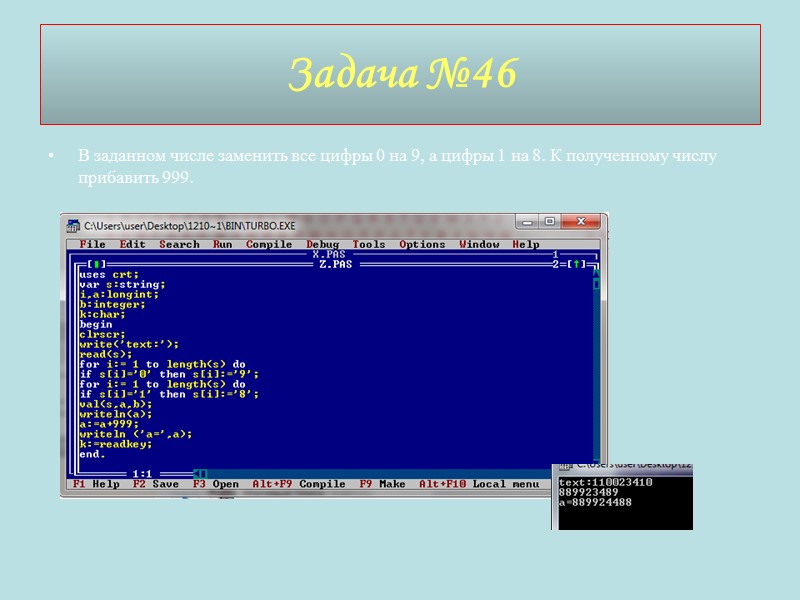Click the '889923489' output line

588,492
